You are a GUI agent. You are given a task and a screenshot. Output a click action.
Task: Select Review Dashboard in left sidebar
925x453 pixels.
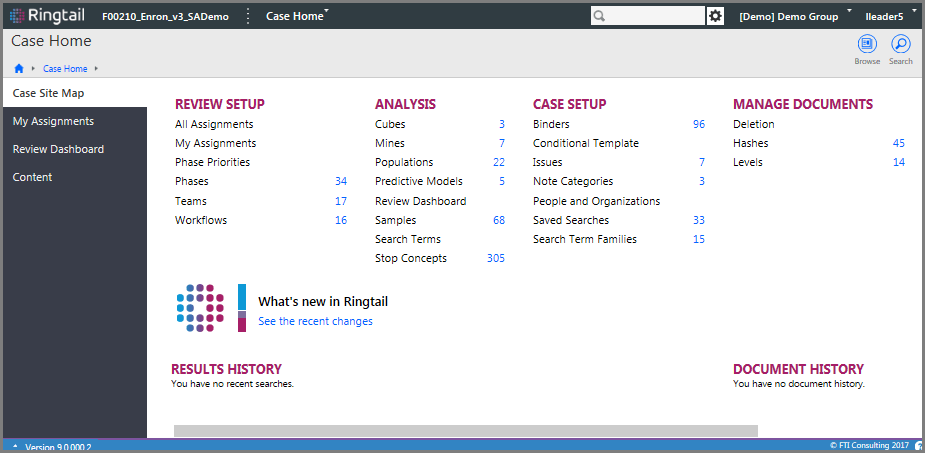pos(75,149)
